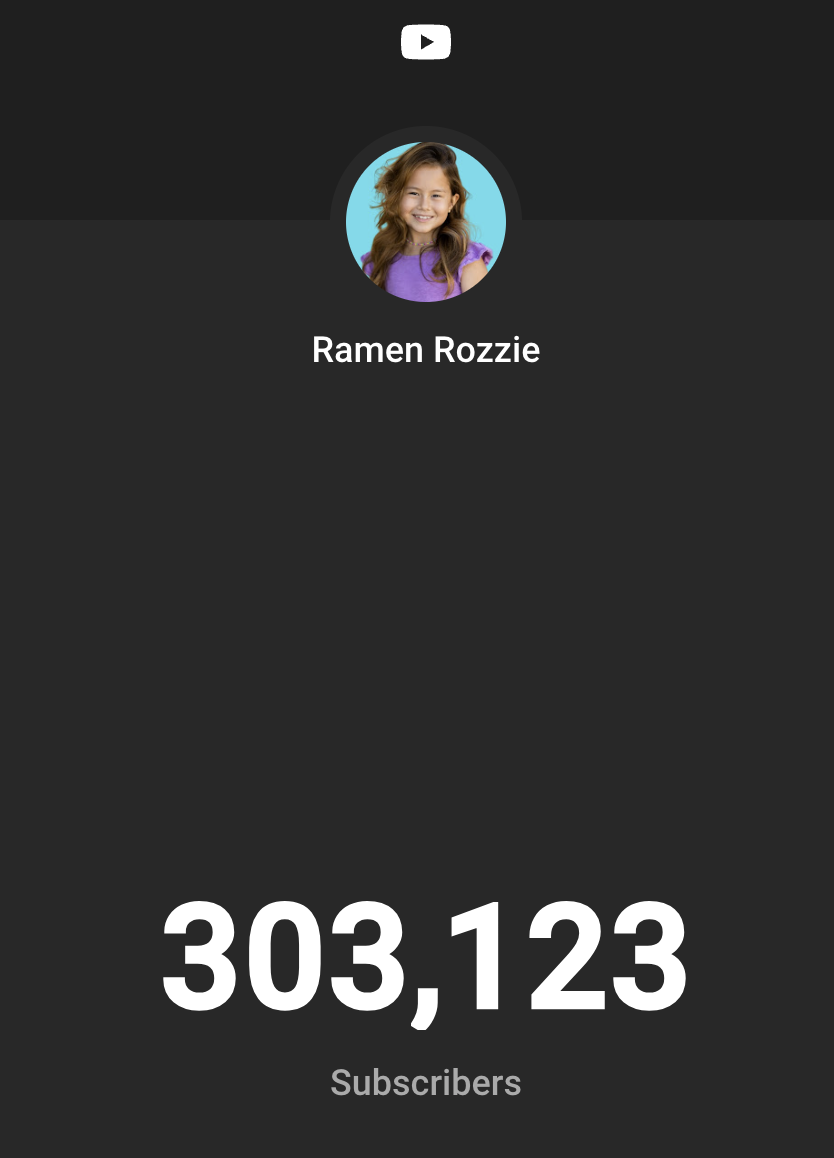The image size is (834, 1158).
Task: Click the Ramen Rozzie channel name
Action: coord(425,350)
